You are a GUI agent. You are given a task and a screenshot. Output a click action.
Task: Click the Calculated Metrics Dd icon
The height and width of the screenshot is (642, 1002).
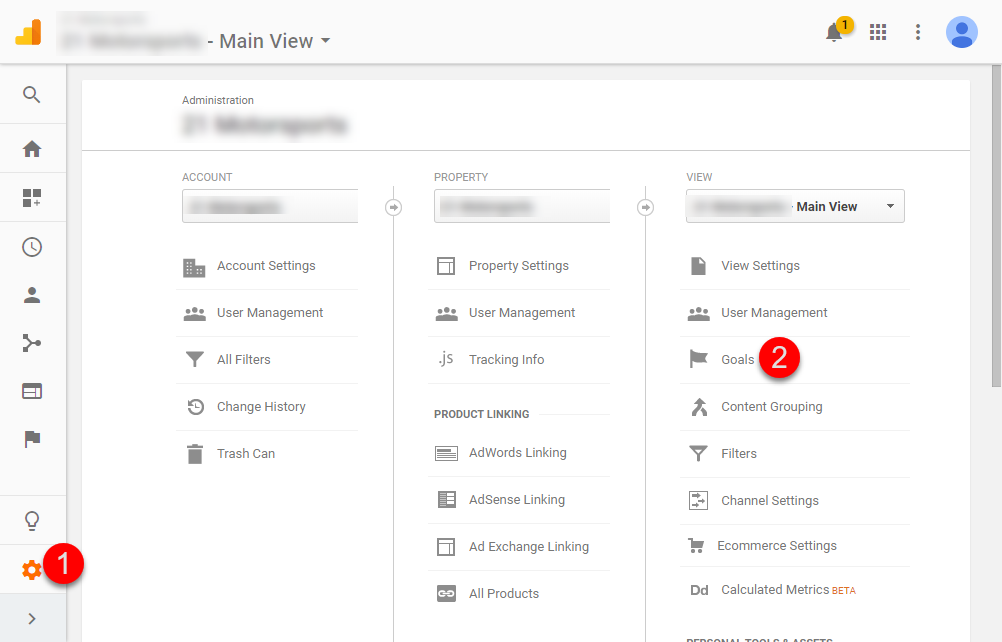pos(699,590)
